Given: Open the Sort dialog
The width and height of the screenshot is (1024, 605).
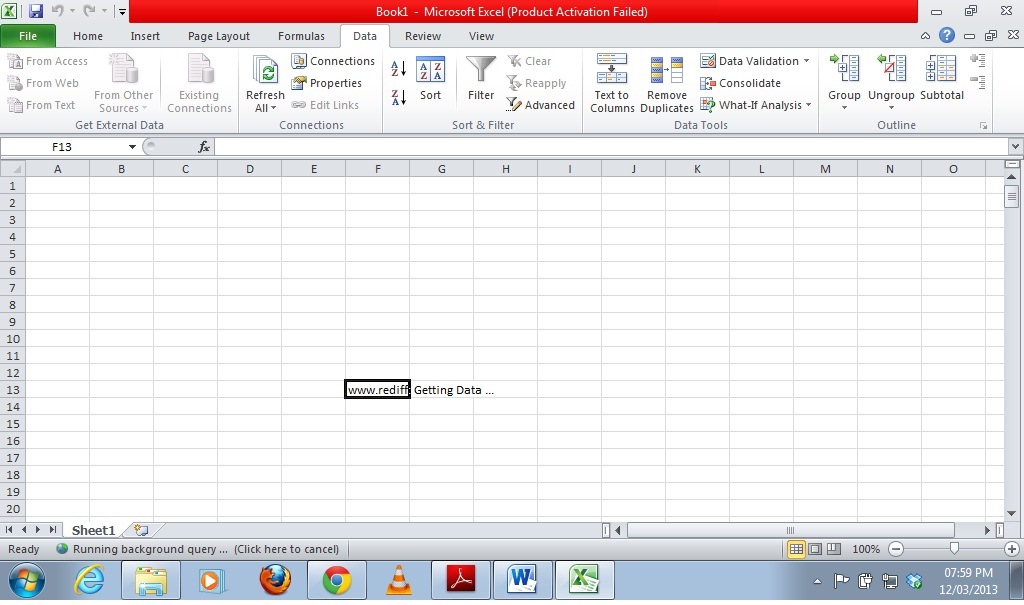Looking at the screenshot, I should point(430,78).
